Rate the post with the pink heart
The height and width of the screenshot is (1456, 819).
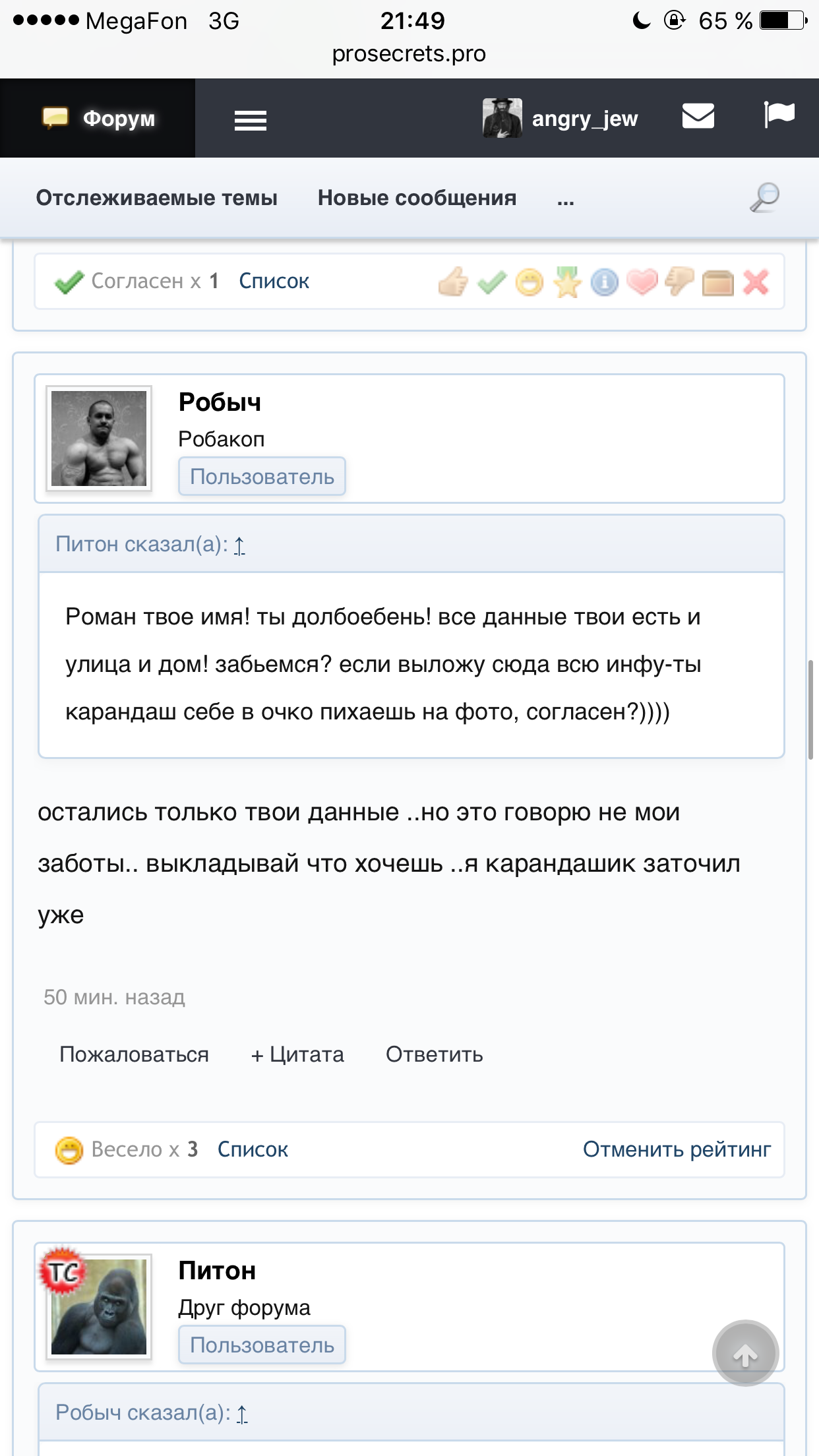(642, 282)
